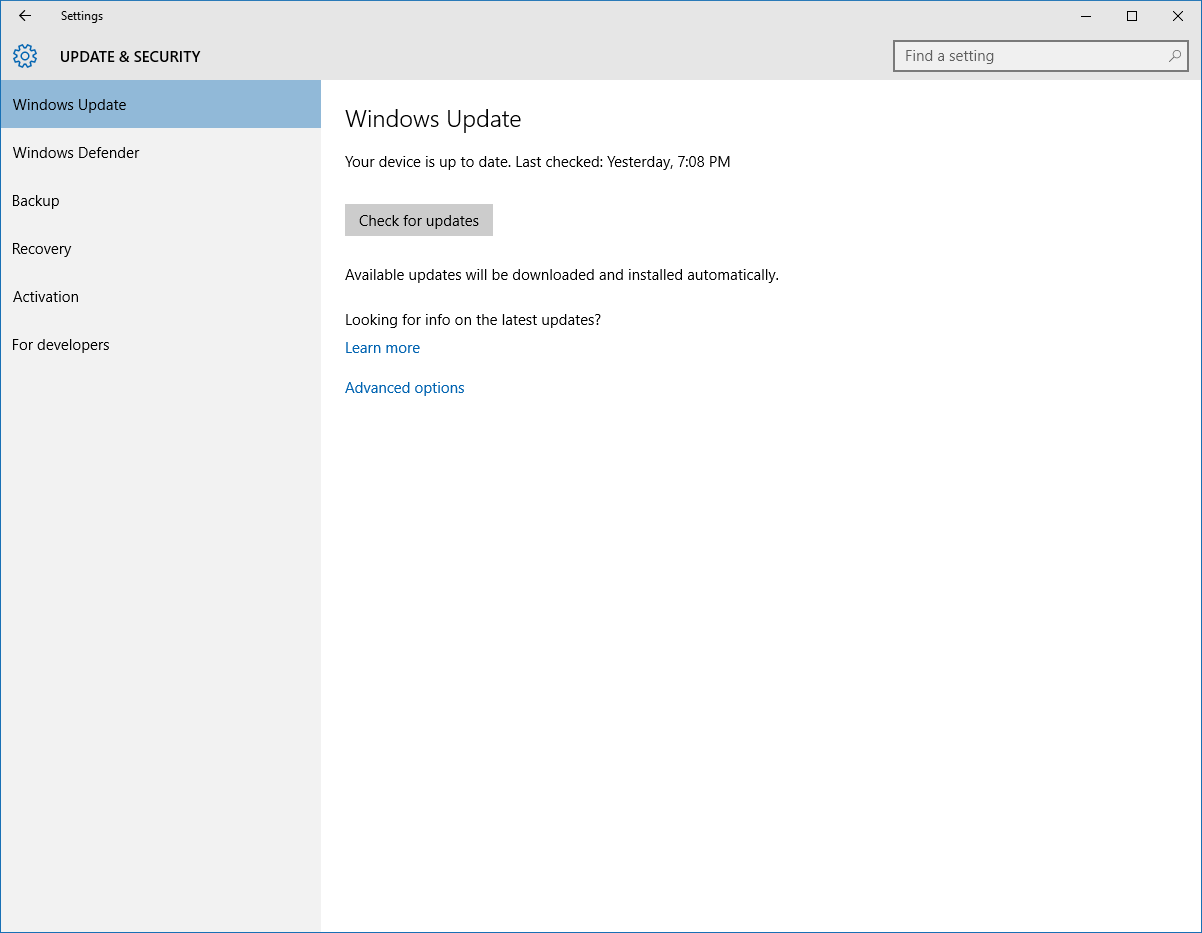Maximize the Settings window
1202x933 pixels.
coord(1132,16)
